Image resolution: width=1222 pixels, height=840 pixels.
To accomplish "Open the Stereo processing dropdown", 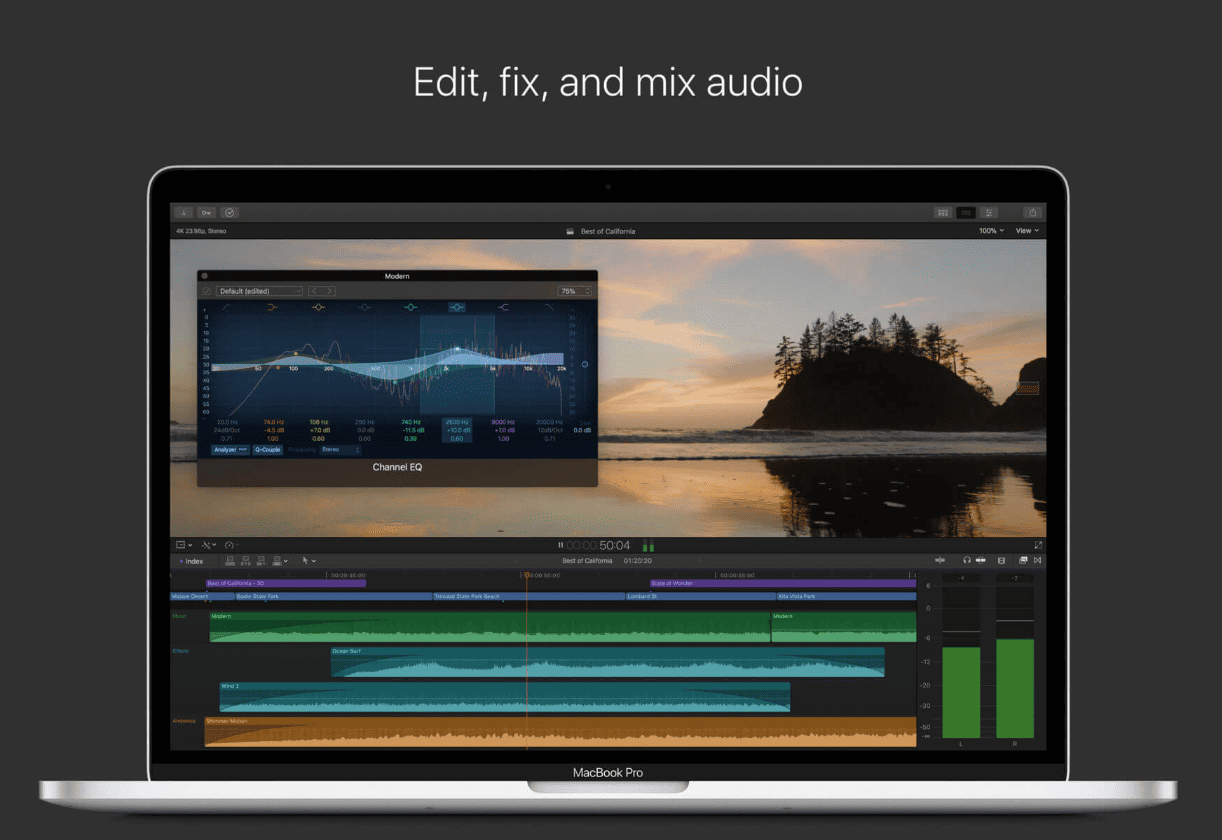I will (x=339, y=450).
